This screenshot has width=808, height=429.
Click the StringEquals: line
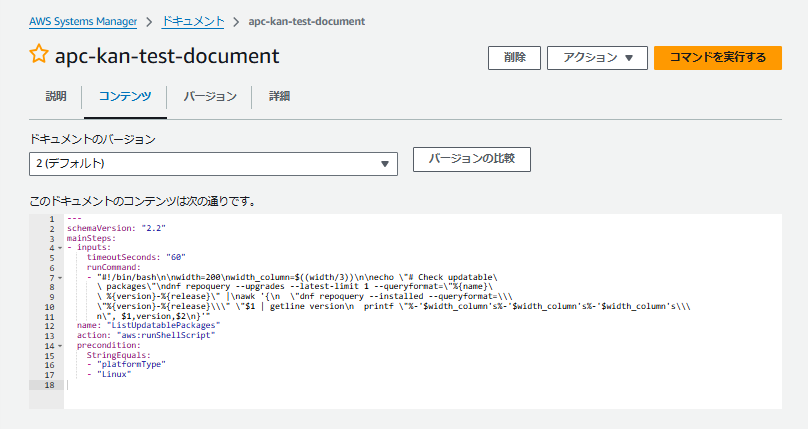pyautogui.click(x=119, y=355)
